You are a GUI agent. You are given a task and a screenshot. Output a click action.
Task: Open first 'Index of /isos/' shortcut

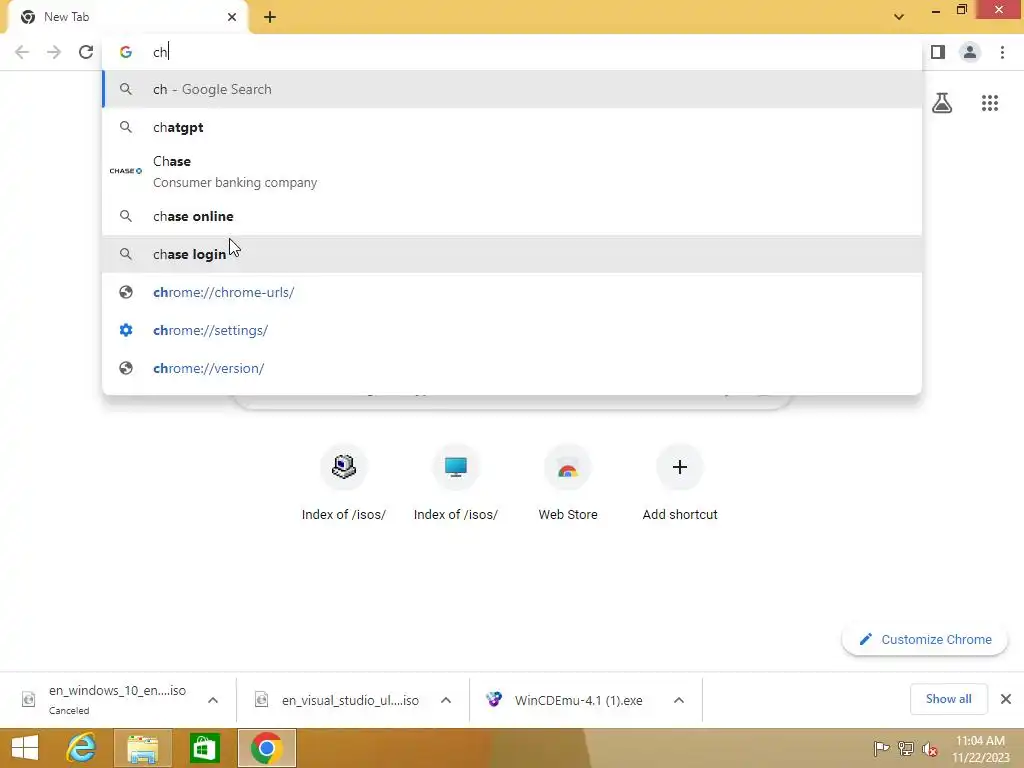click(344, 483)
